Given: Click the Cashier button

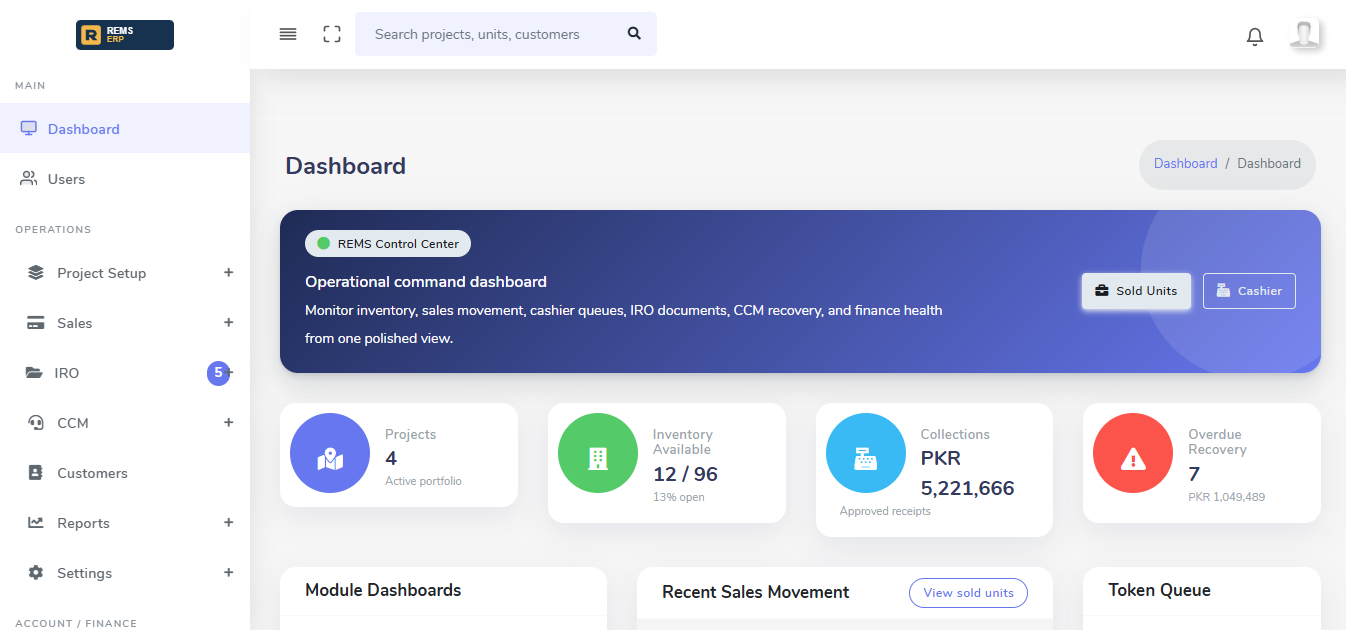Looking at the screenshot, I should coord(1249,291).
